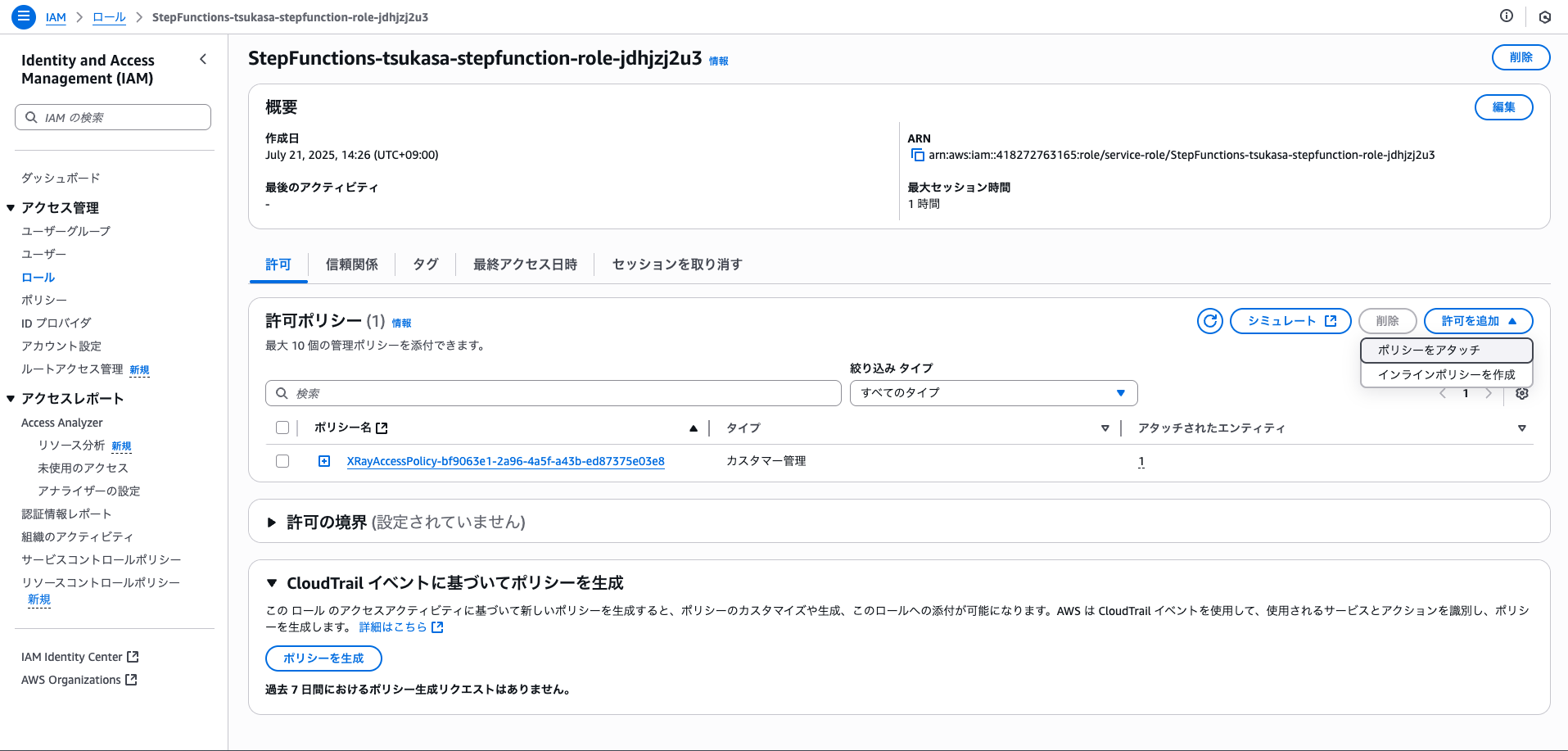This screenshot has width=1568, height=751.
Task: Sort the タイプ column
Action: (1105, 428)
